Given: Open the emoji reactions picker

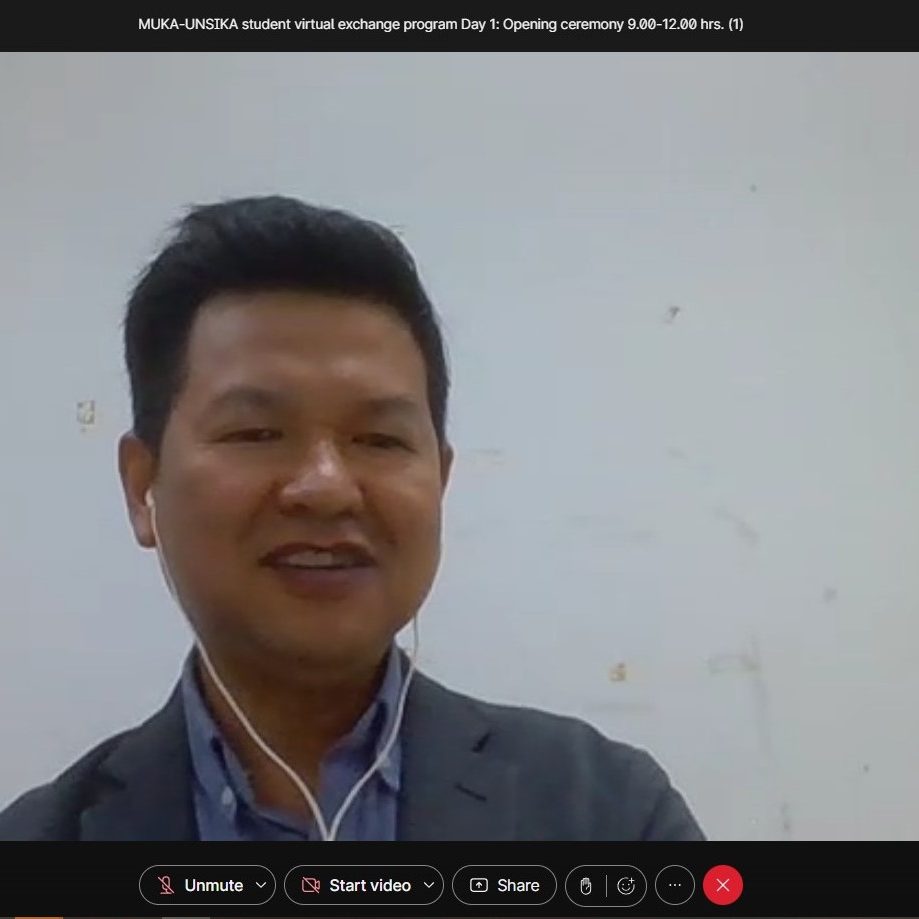Looking at the screenshot, I should click(x=627, y=885).
